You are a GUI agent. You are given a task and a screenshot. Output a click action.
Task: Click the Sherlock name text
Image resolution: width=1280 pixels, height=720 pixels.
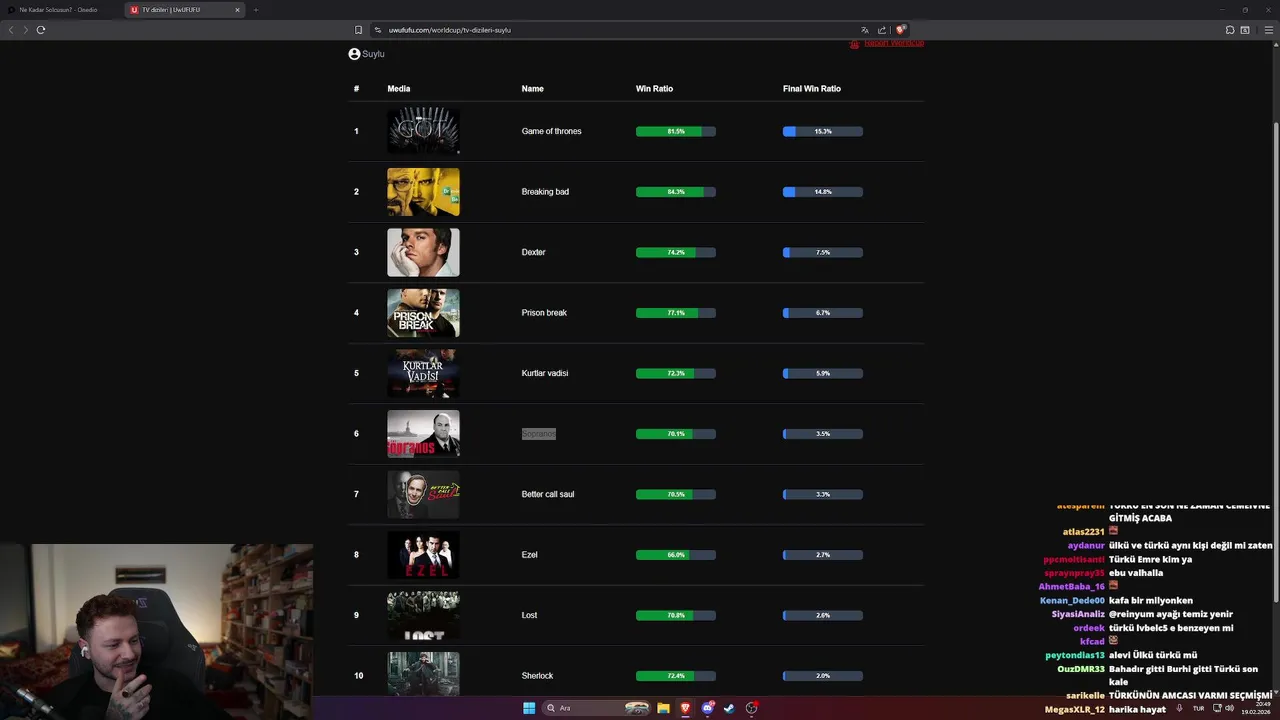pyautogui.click(x=537, y=676)
